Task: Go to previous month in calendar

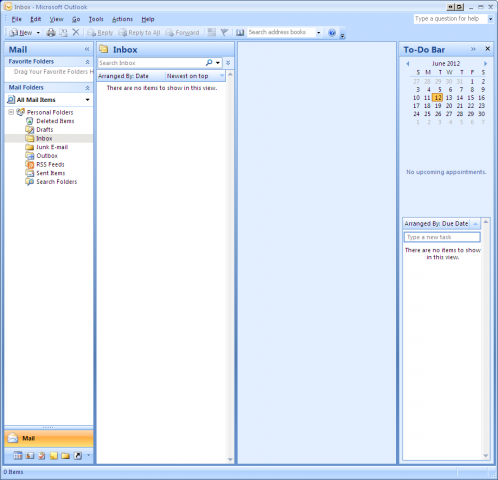Action: click(x=408, y=64)
